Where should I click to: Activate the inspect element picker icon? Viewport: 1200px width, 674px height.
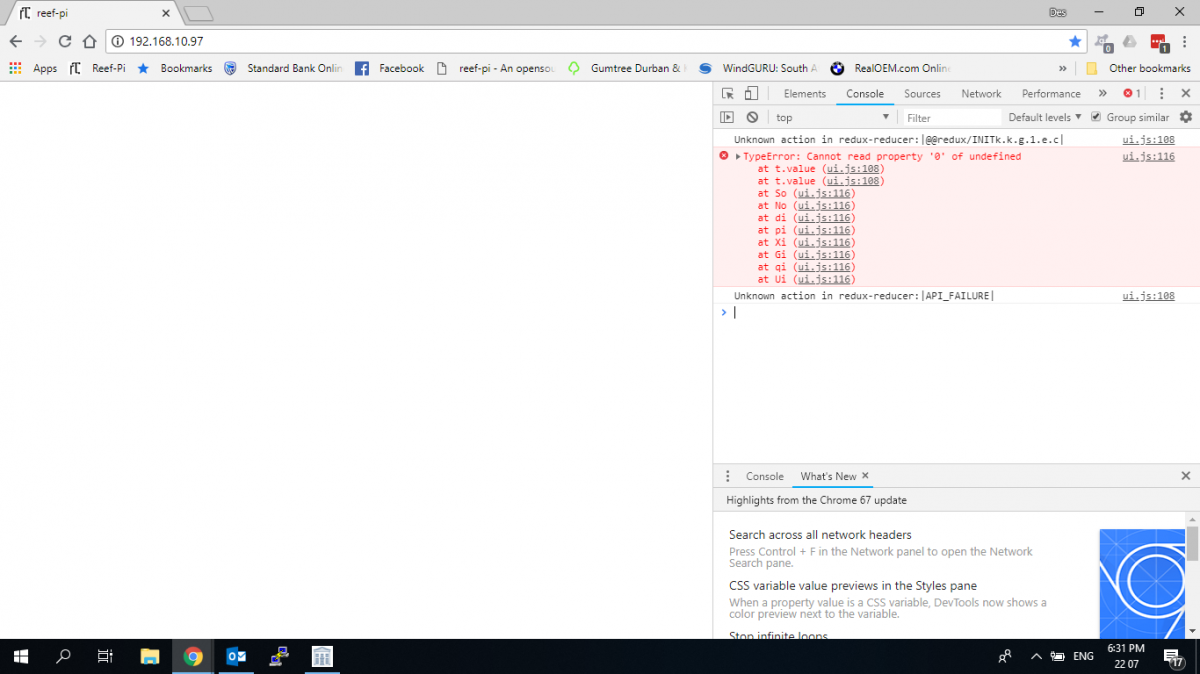tap(728, 93)
